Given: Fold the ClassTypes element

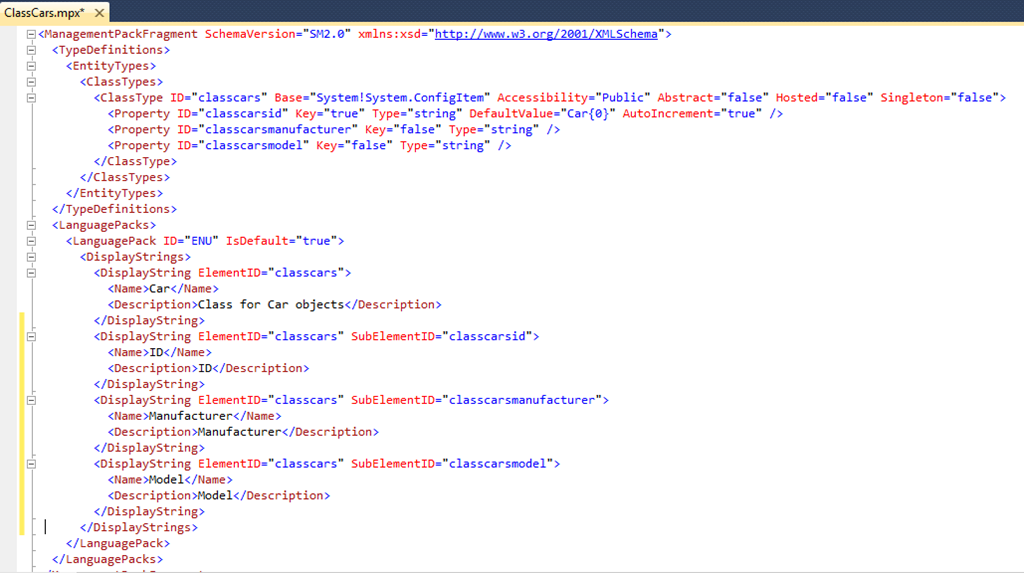Looking at the screenshot, I should (32, 82).
